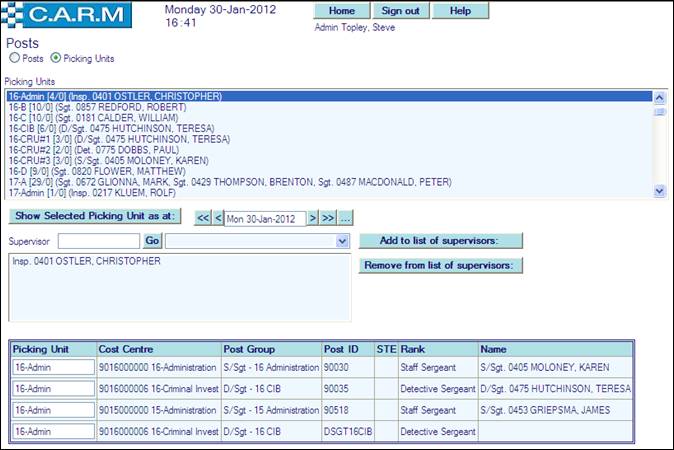This screenshot has height=450, width=674.
Task: Advance one day with single-right arrow
Action: coord(312,218)
